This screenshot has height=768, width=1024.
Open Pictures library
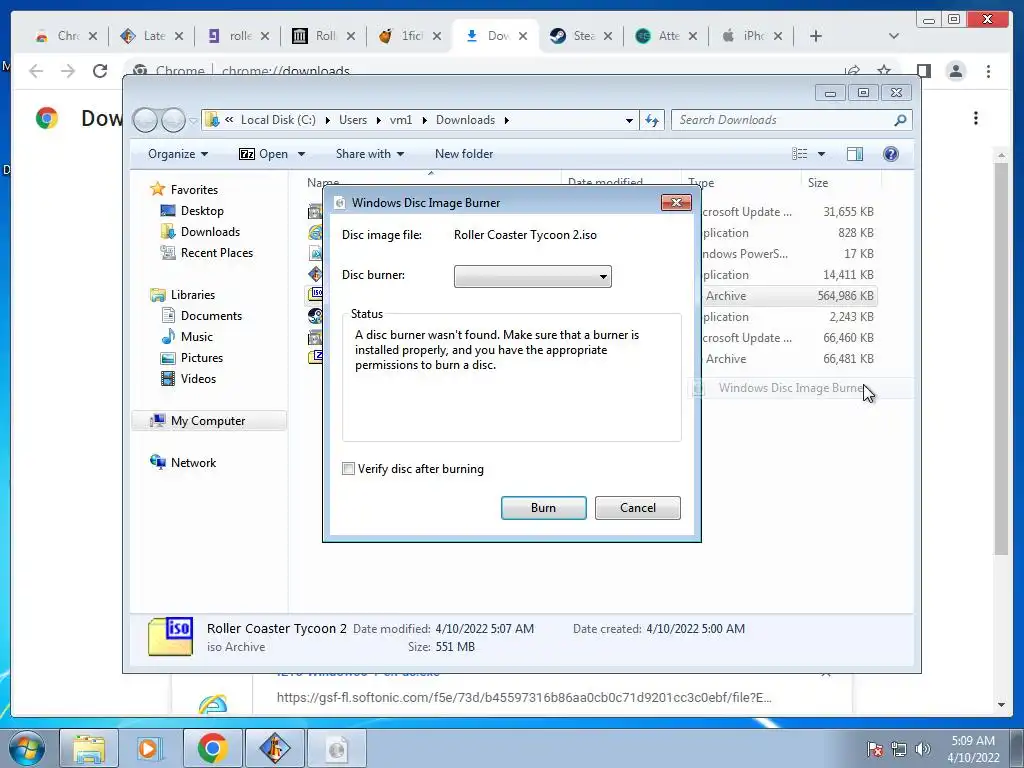click(202, 358)
